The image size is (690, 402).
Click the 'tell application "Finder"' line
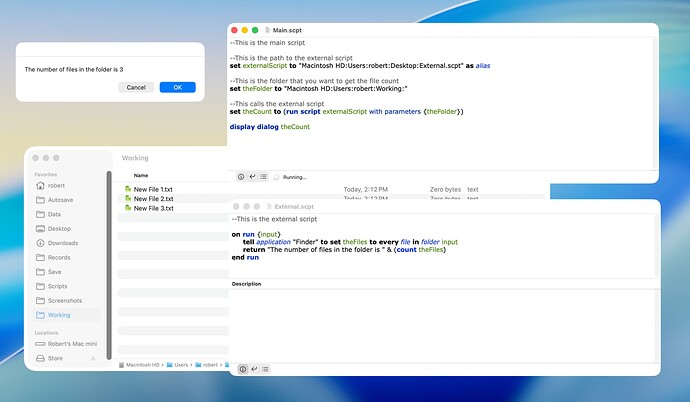[350, 242]
